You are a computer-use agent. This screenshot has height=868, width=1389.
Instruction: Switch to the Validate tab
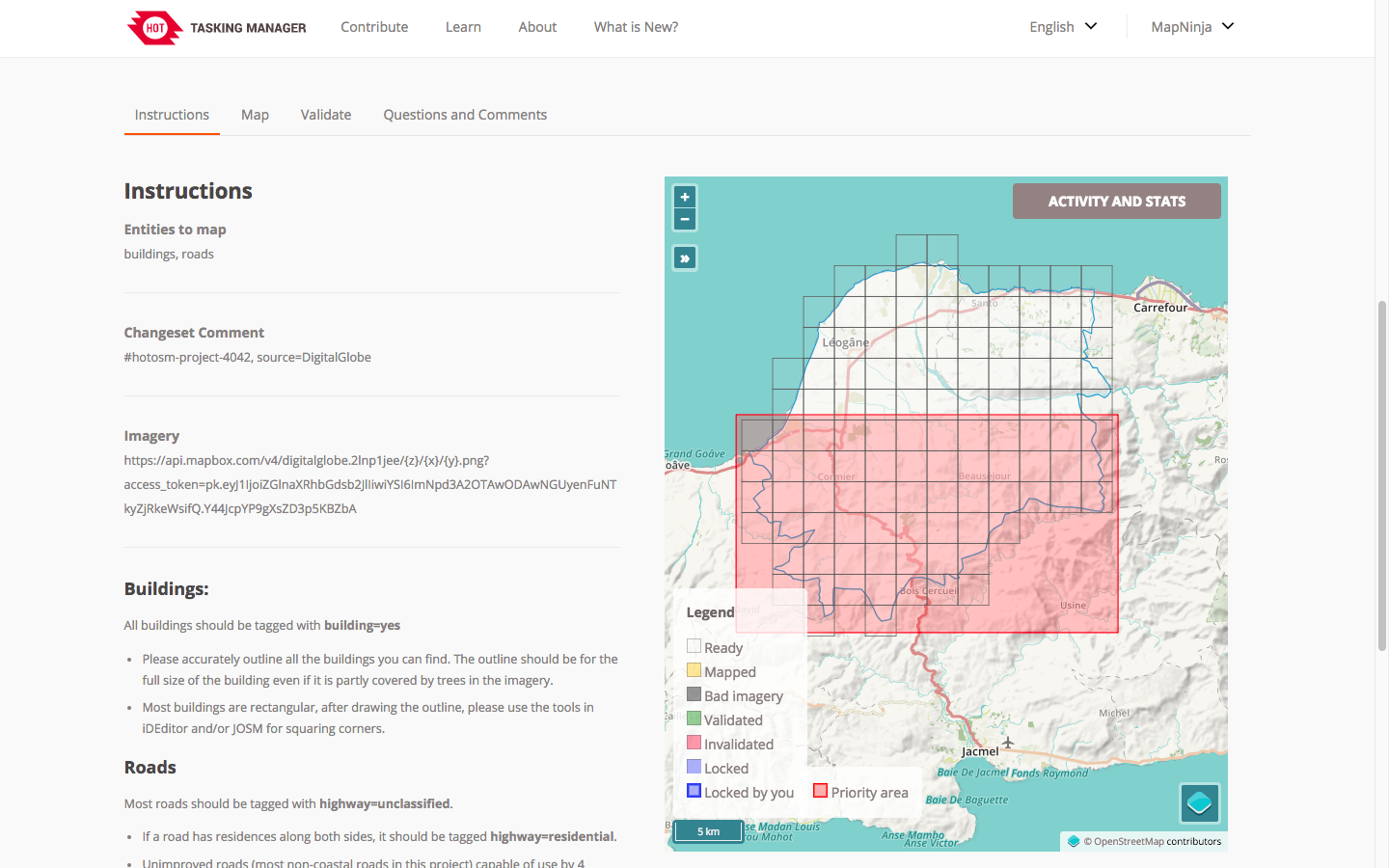tap(326, 115)
